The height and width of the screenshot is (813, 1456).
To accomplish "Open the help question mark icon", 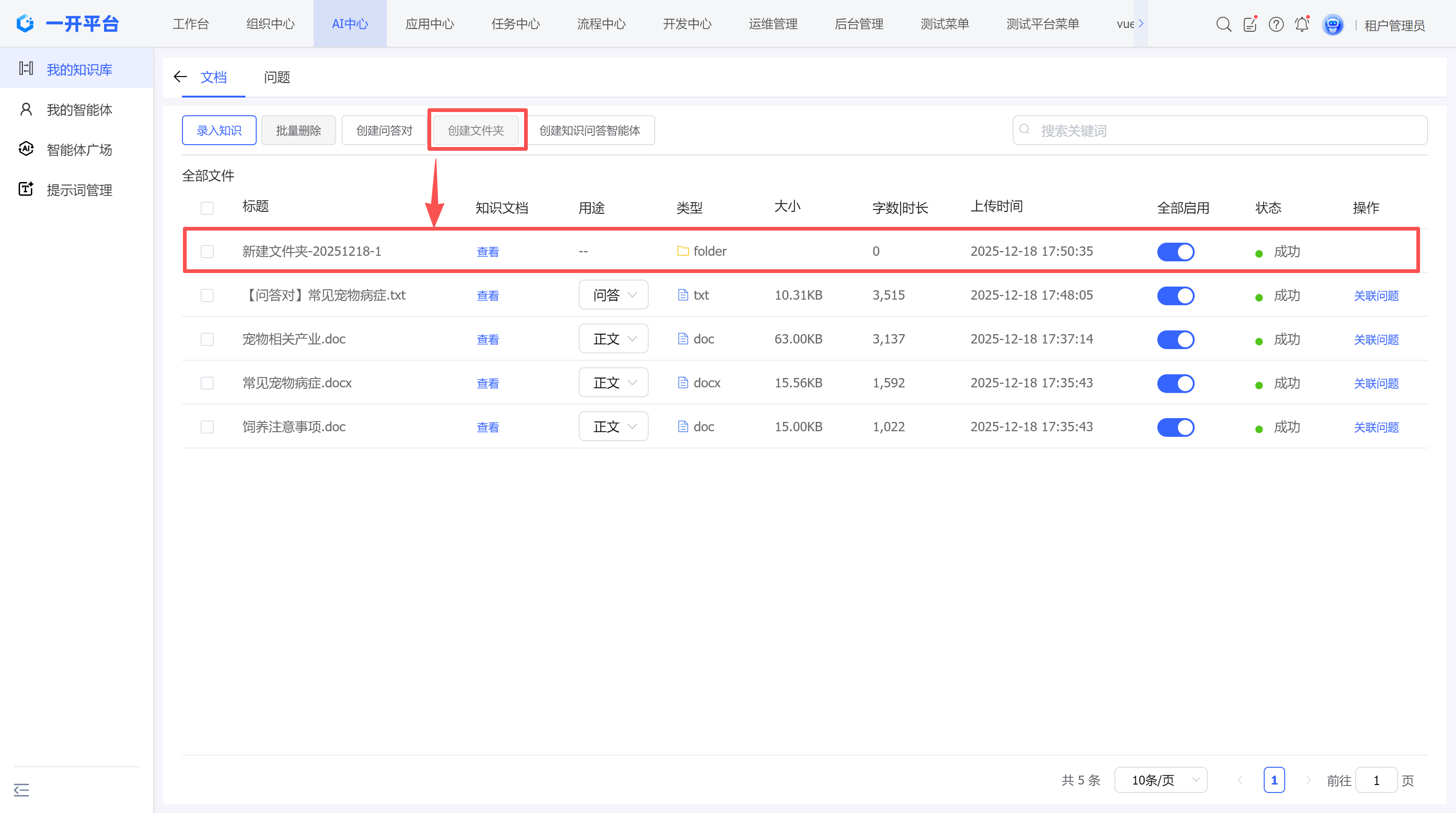I will tap(1276, 24).
